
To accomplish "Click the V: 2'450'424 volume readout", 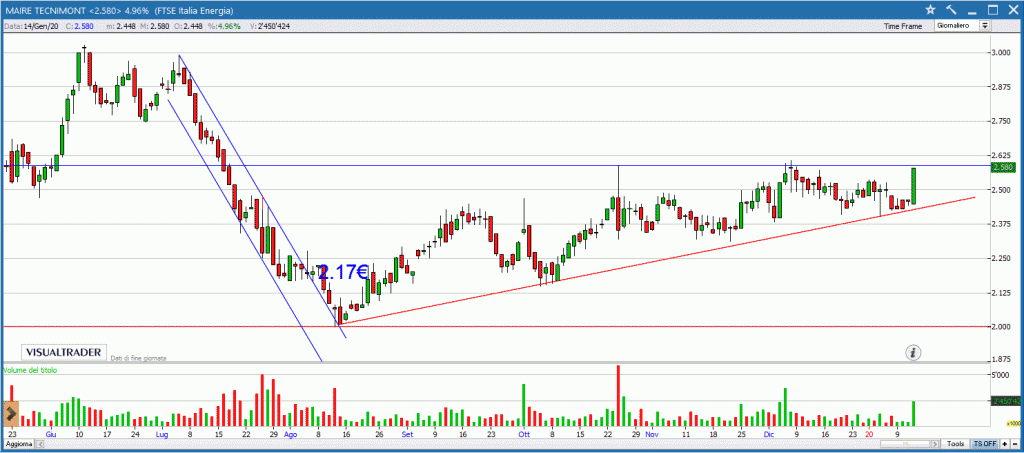I will click(x=272, y=26).
